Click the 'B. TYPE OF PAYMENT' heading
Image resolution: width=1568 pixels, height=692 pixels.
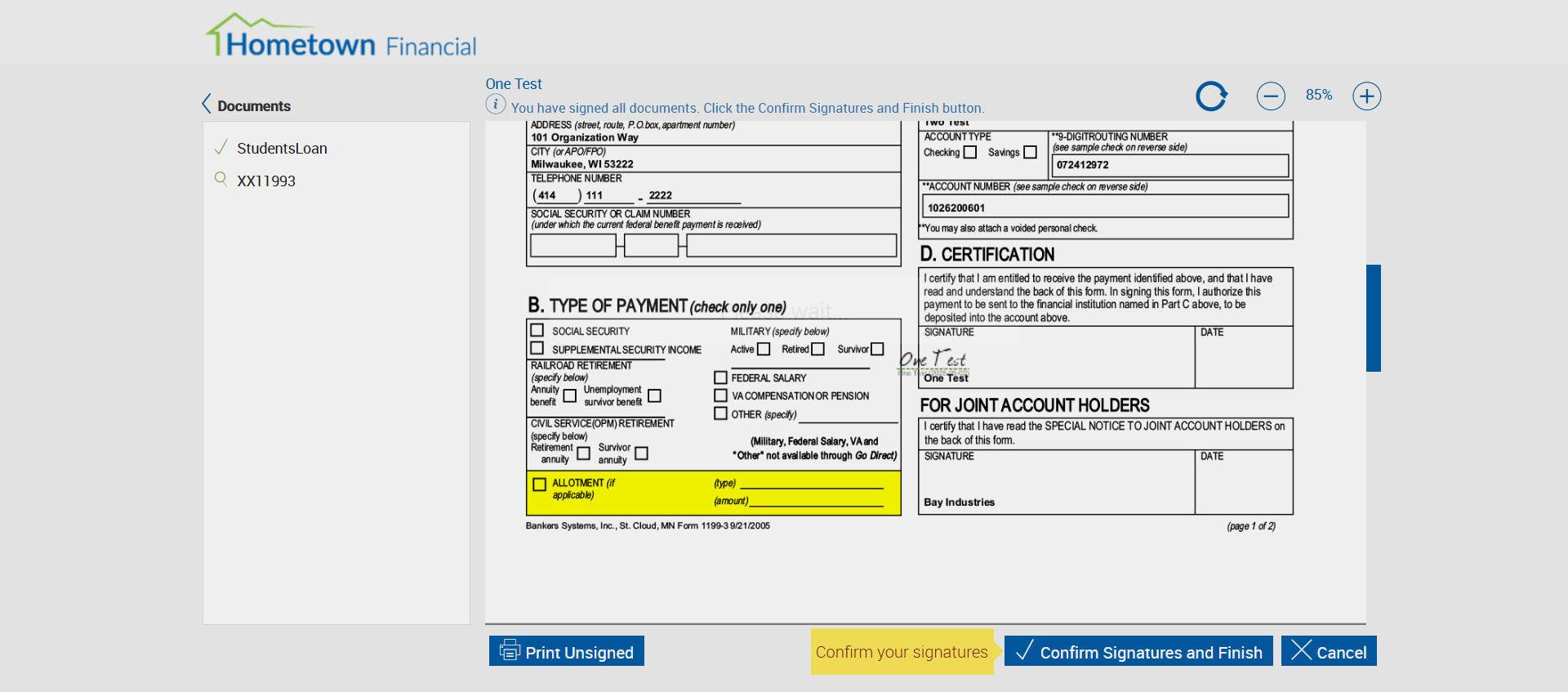click(x=657, y=306)
